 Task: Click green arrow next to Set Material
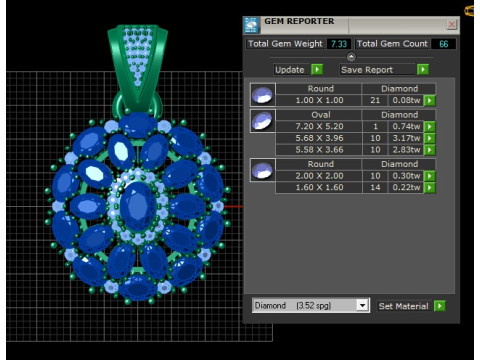(439, 306)
